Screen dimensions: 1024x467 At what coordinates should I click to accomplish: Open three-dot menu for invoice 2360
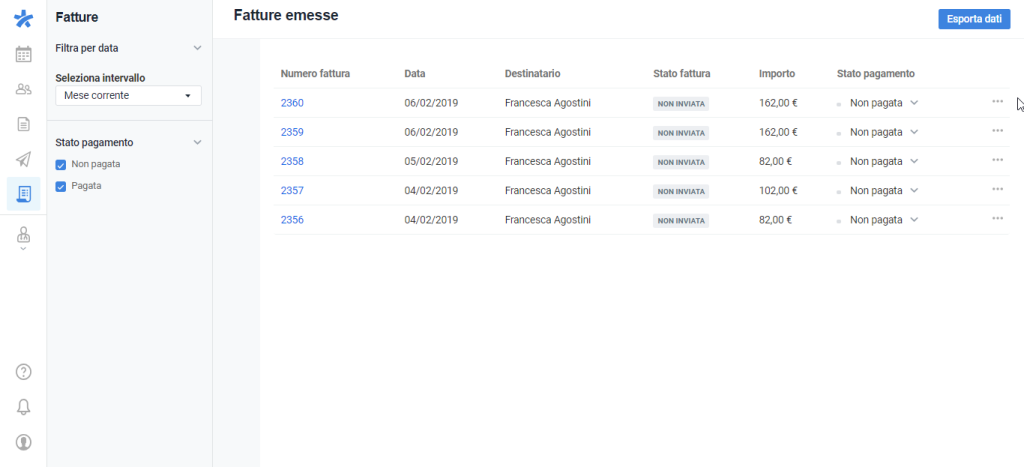[997, 101]
